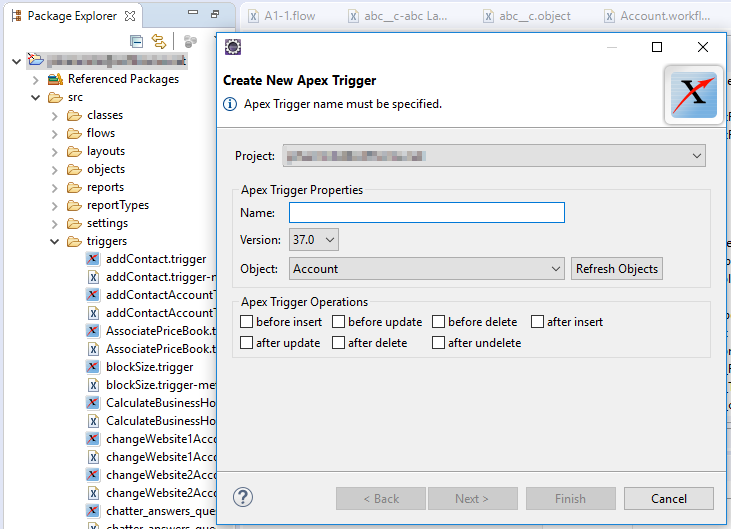Collapse the project root tree node
The width and height of the screenshot is (731, 529).
[16, 61]
